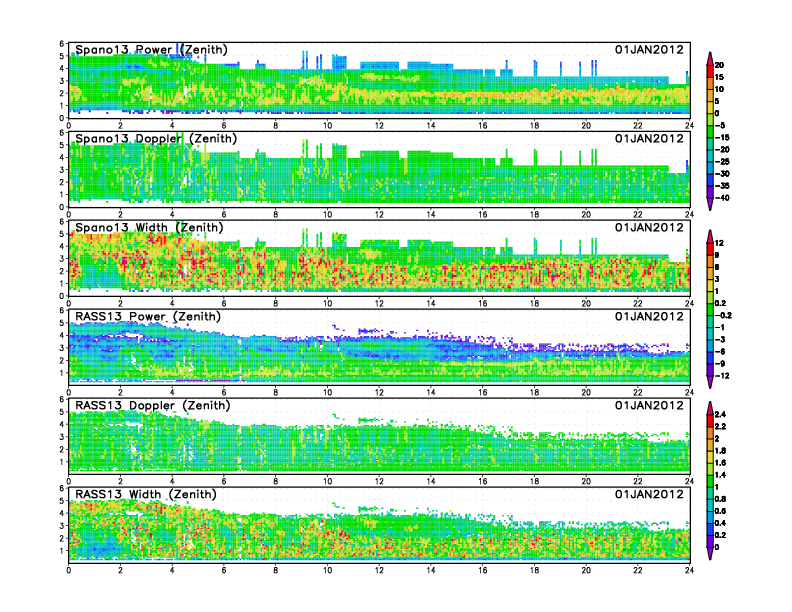Click inside the RASS13 Power data plot

click(x=379, y=347)
